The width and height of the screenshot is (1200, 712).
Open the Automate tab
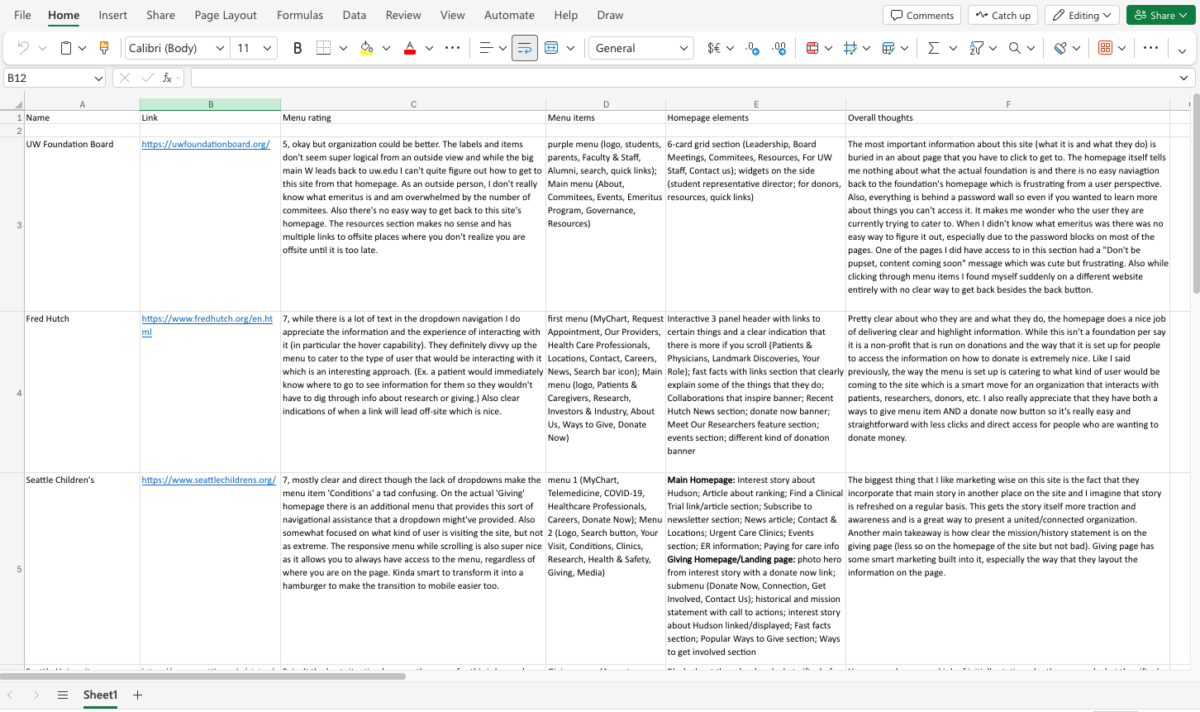click(509, 15)
